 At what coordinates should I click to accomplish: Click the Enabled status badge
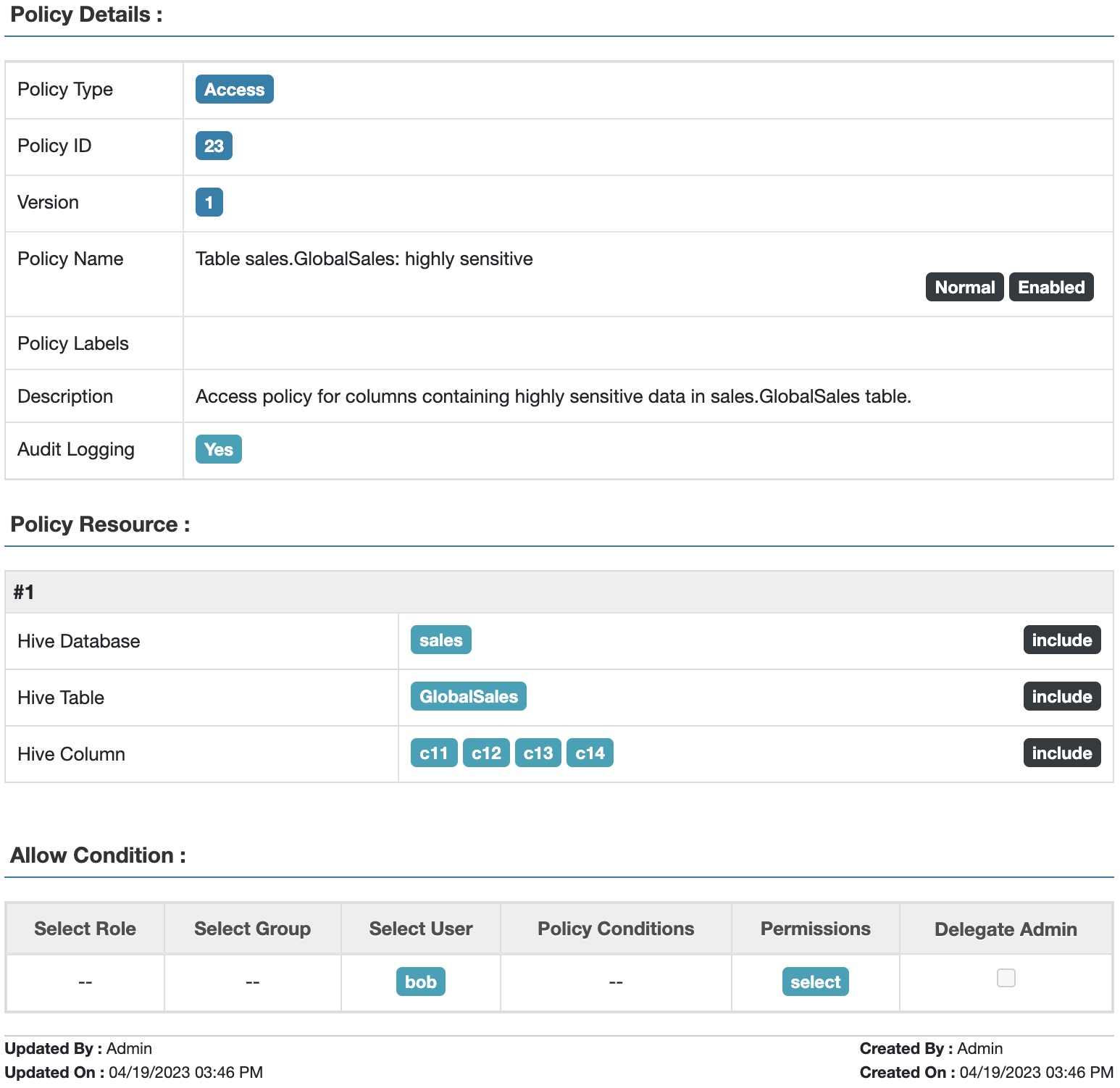[1050, 287]
